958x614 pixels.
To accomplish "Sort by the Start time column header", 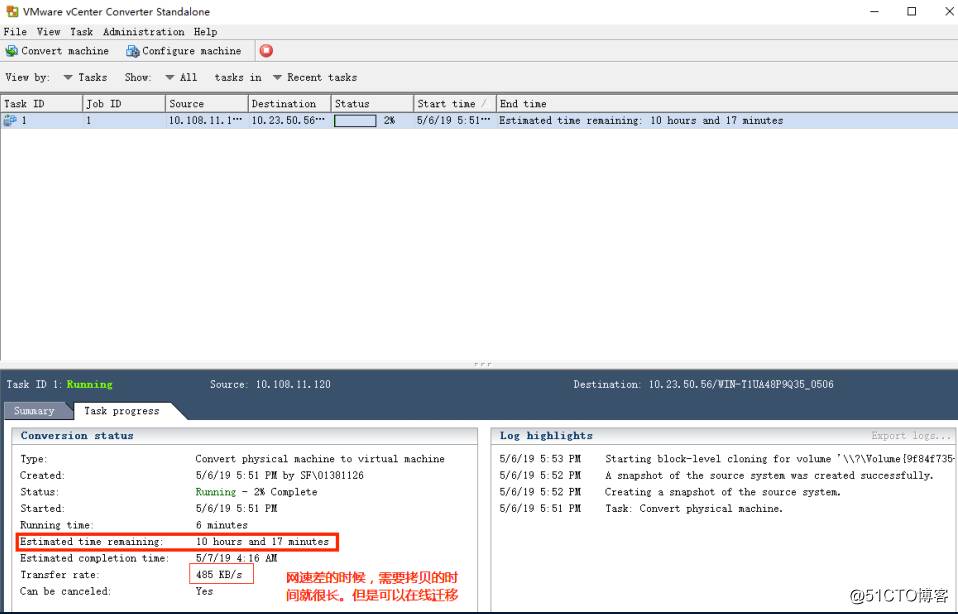I will pos(446,104).
